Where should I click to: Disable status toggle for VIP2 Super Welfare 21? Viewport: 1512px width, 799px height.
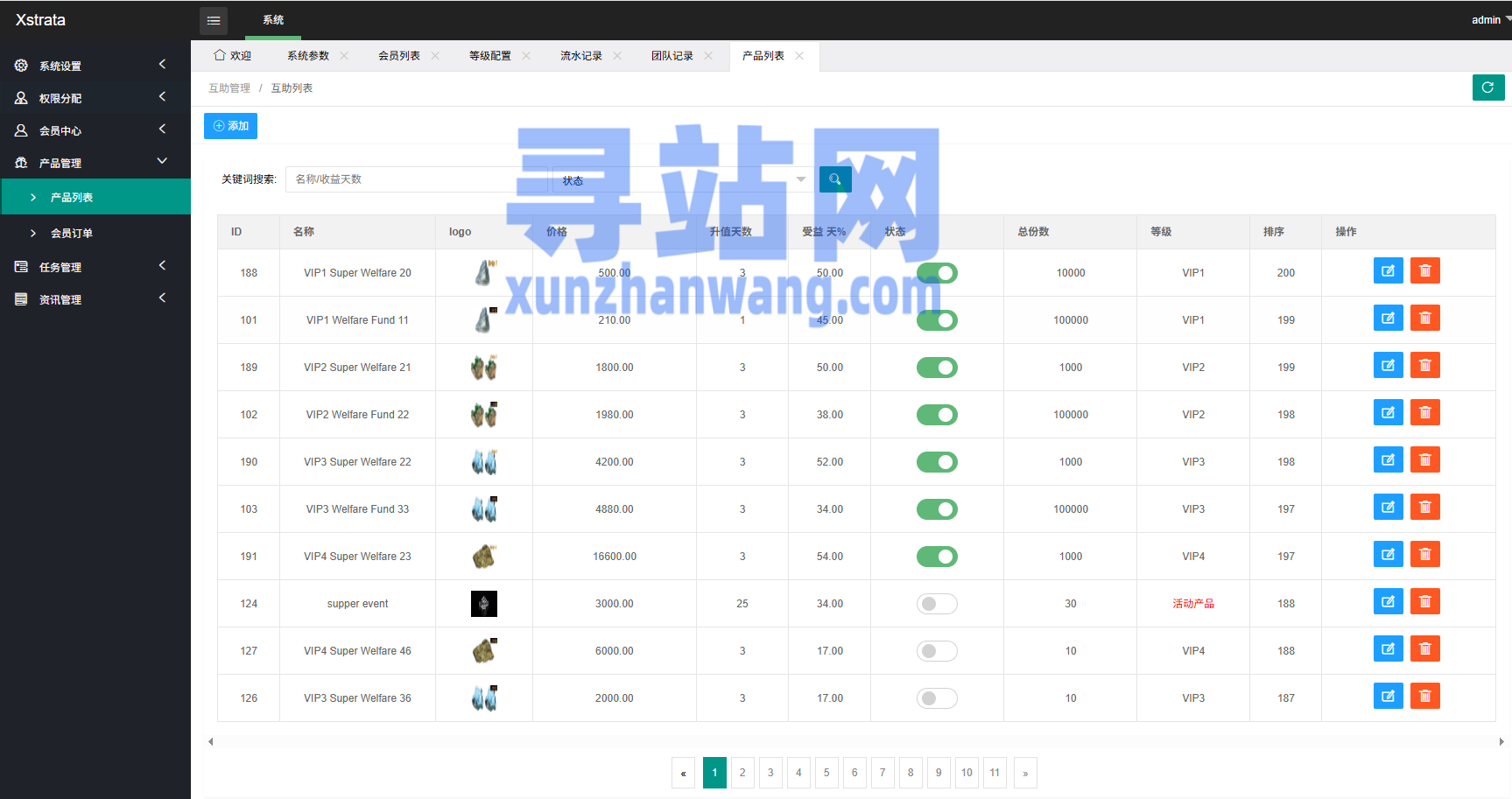coord(936,368)
